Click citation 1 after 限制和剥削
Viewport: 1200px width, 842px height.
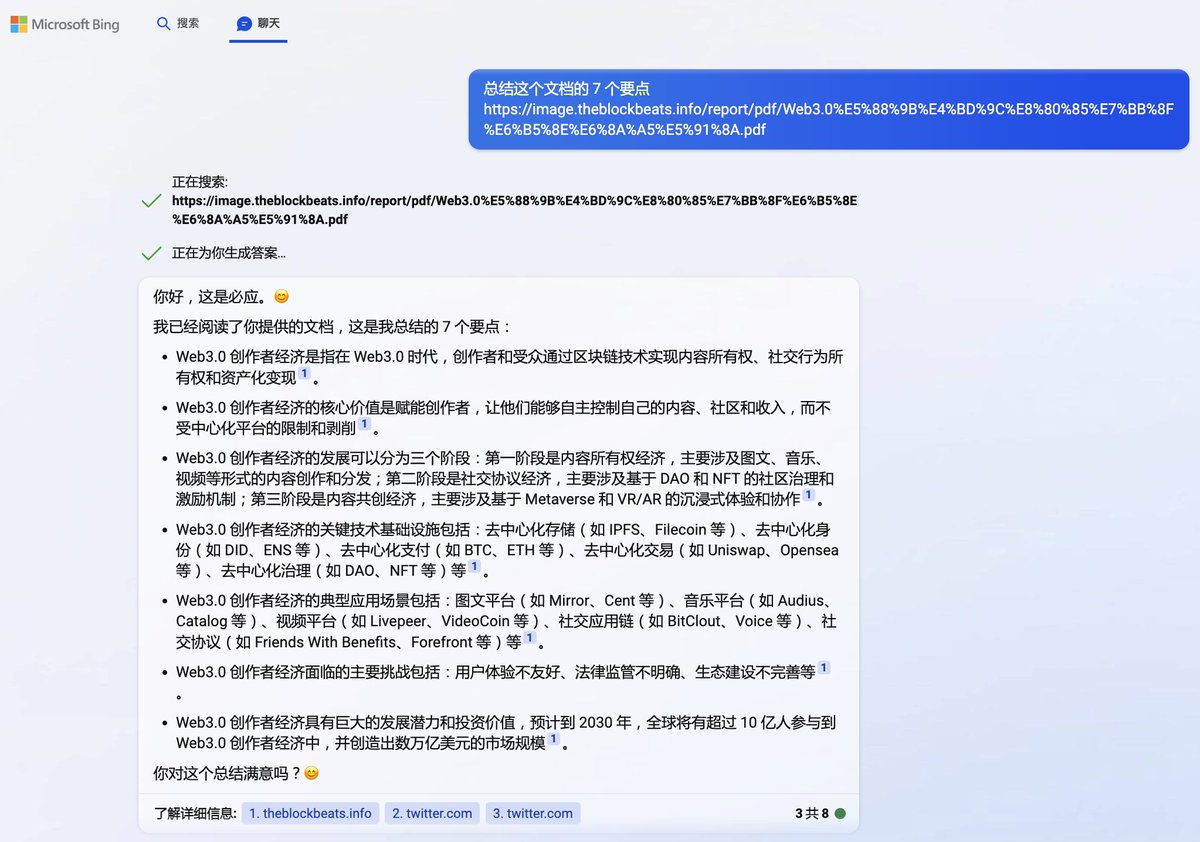coord(364,425)
